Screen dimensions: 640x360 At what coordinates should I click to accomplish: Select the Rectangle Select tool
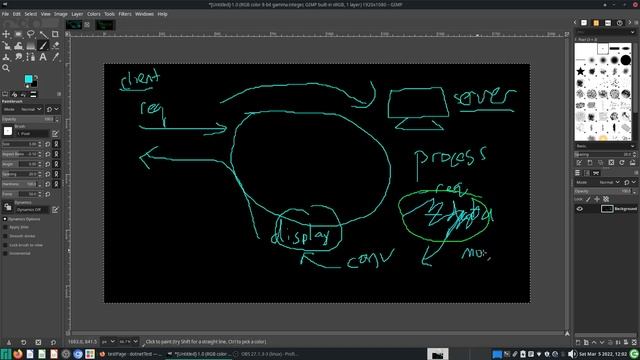pyautogui.click(x=18, y=34)
